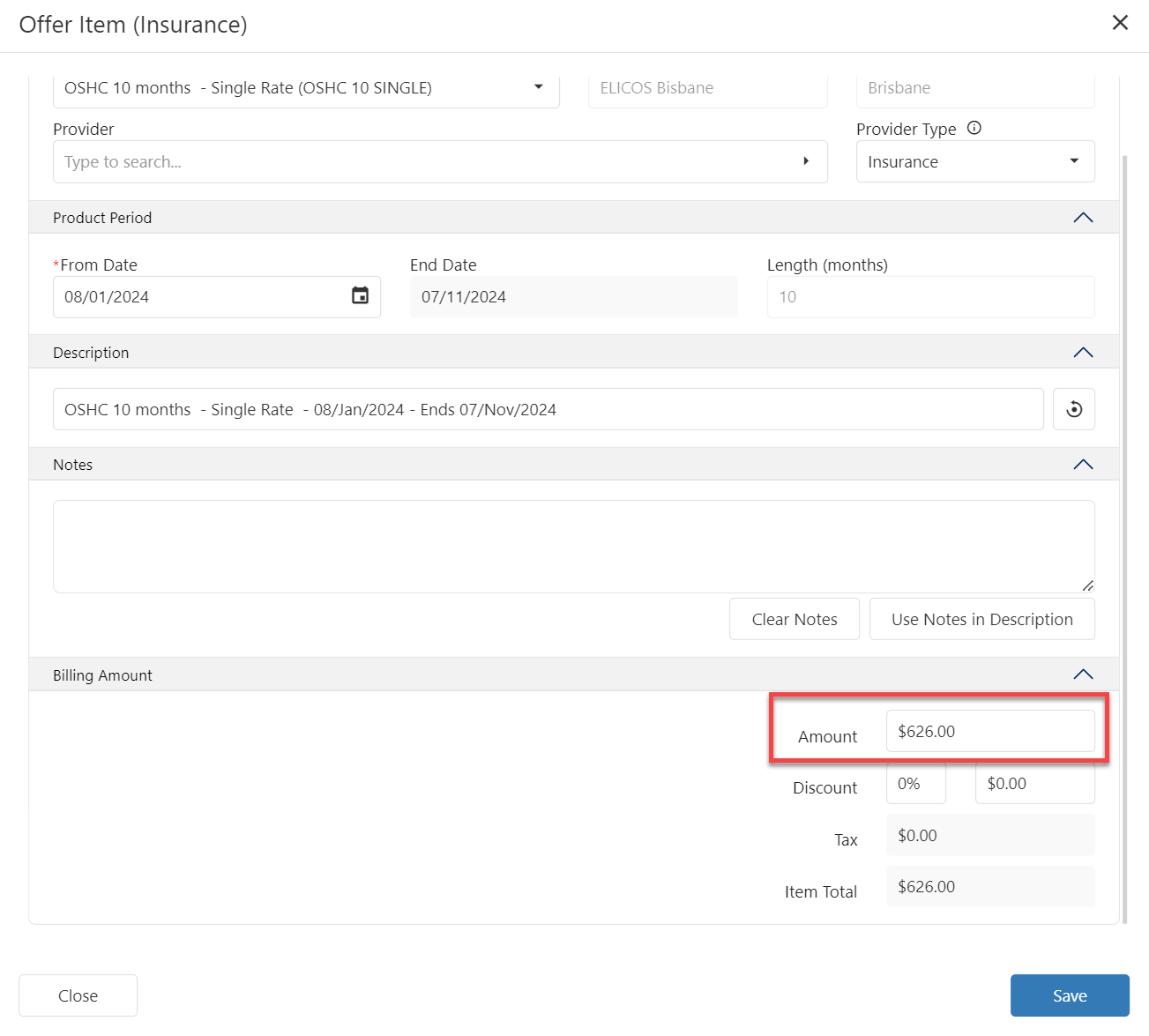Click Use Notes in Description button
Screen dimensions: 1149x1036
click(981, 619)
